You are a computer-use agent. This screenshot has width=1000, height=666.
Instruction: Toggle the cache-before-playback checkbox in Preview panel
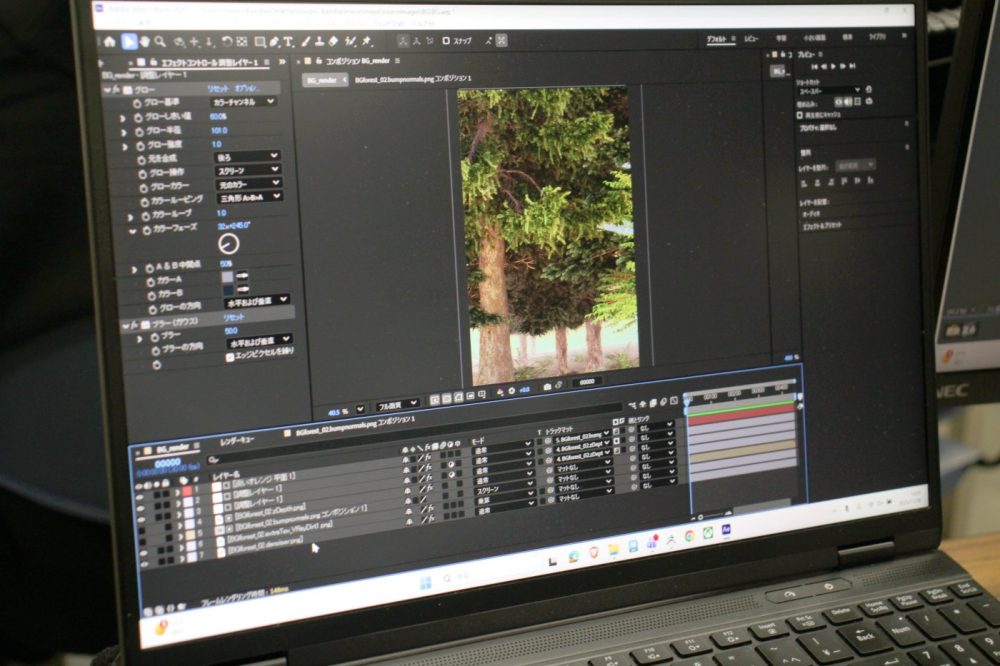pos(800,114)
